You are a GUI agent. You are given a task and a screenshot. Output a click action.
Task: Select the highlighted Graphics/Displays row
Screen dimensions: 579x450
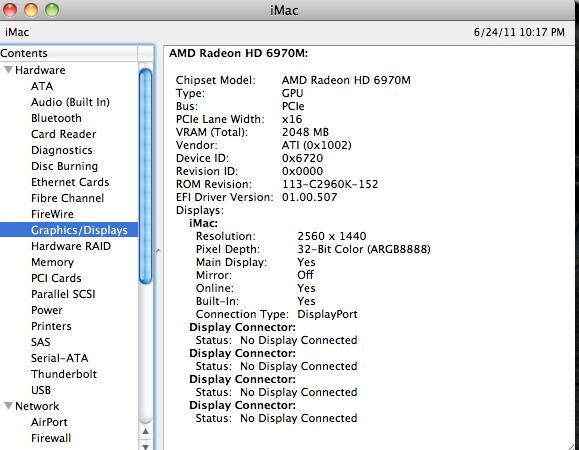tap(69, 230)
